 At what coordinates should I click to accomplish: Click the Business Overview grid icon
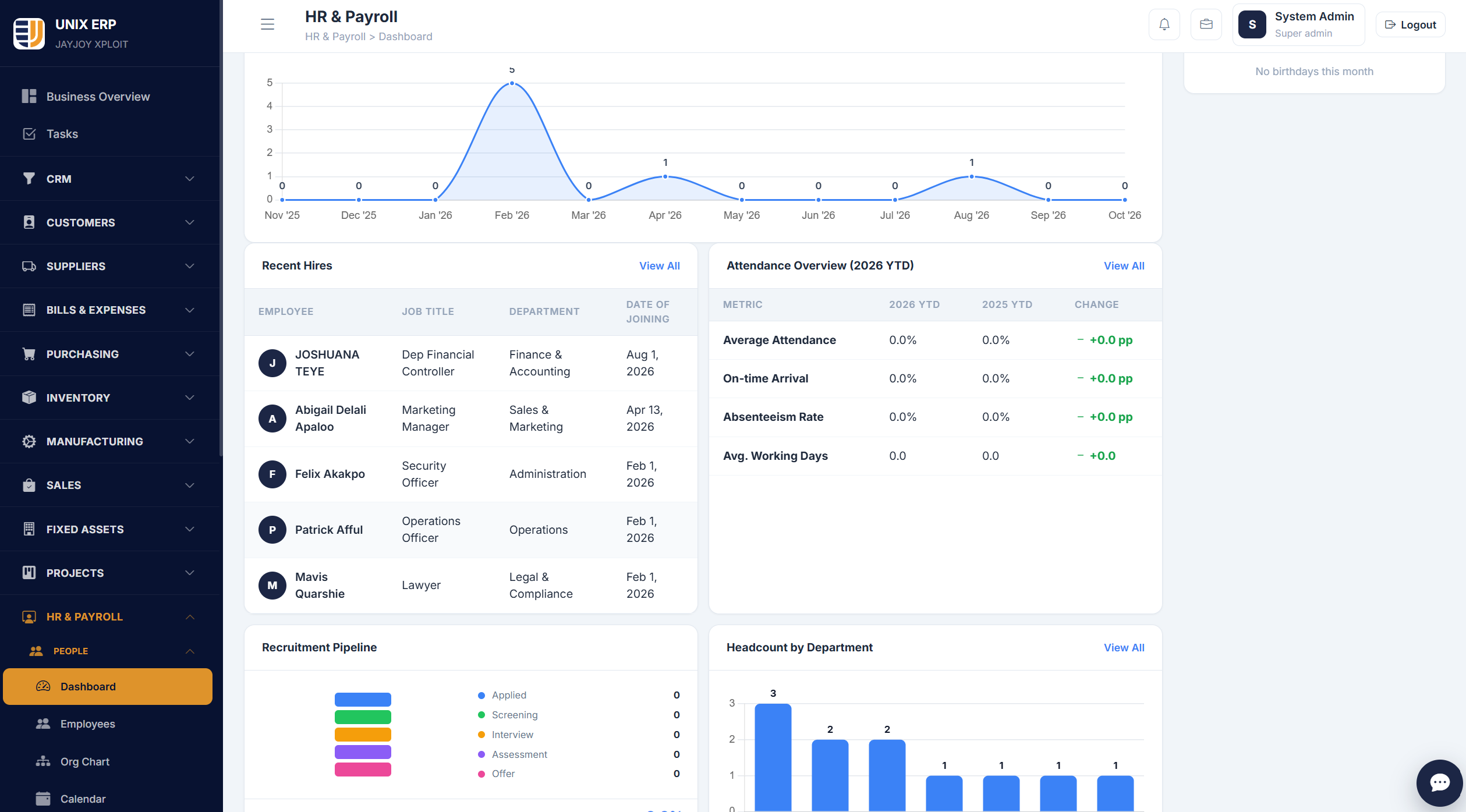coord(29,96)
